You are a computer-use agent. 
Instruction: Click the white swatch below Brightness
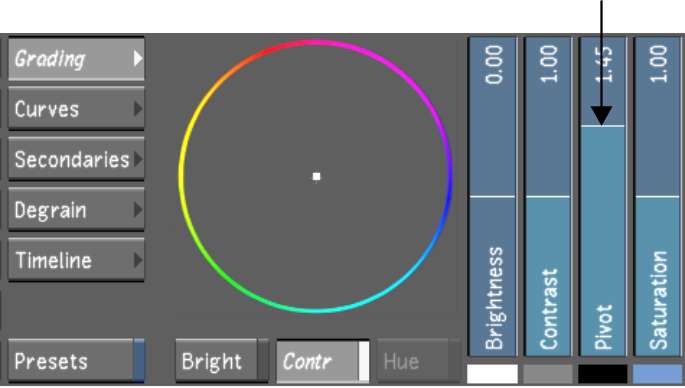[x=492, y=374]
